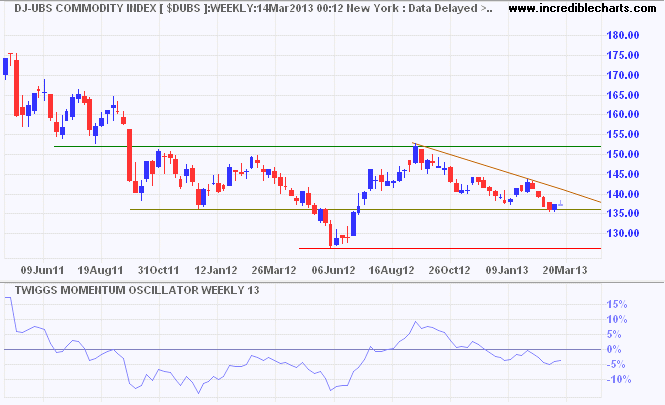This screenshot has height=405, width=665.
Task: Select the 180.00 price axis label
Action: (623, 35)
